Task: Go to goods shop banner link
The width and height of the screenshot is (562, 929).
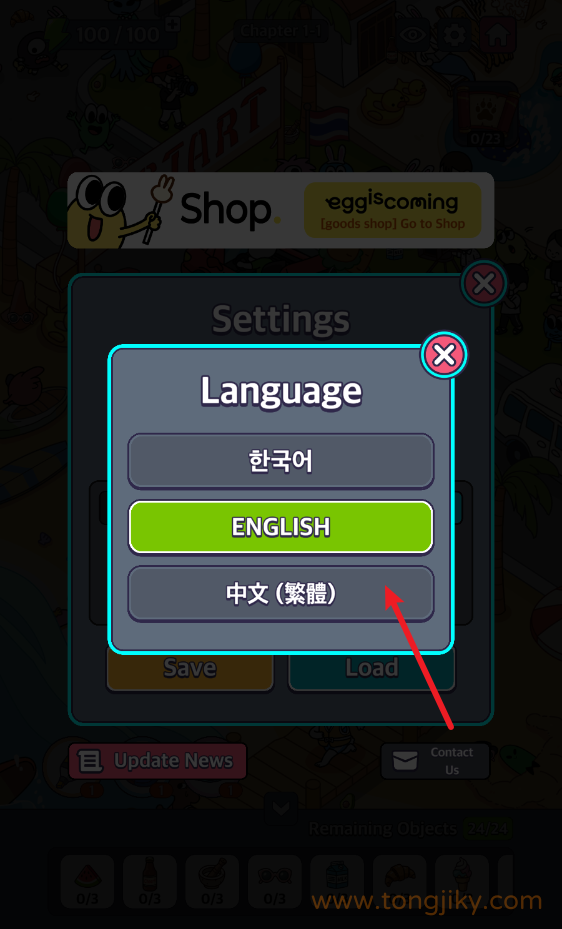Action: click(x=393, y=210)
